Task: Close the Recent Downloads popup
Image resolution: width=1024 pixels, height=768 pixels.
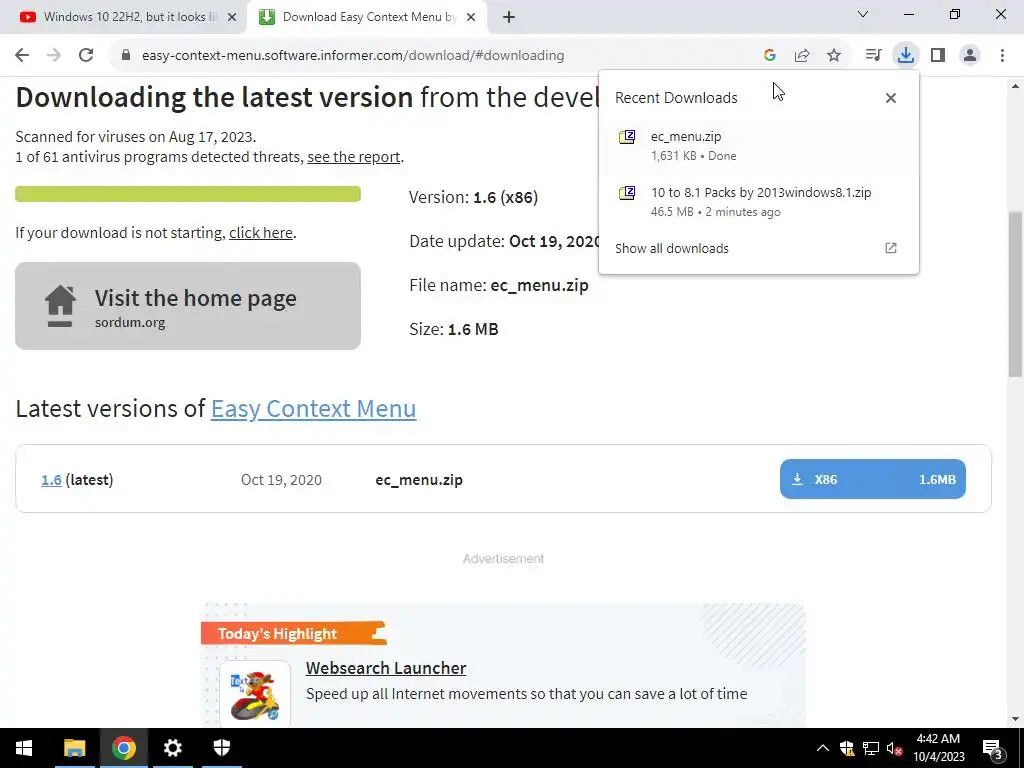Action: (891, 98)
